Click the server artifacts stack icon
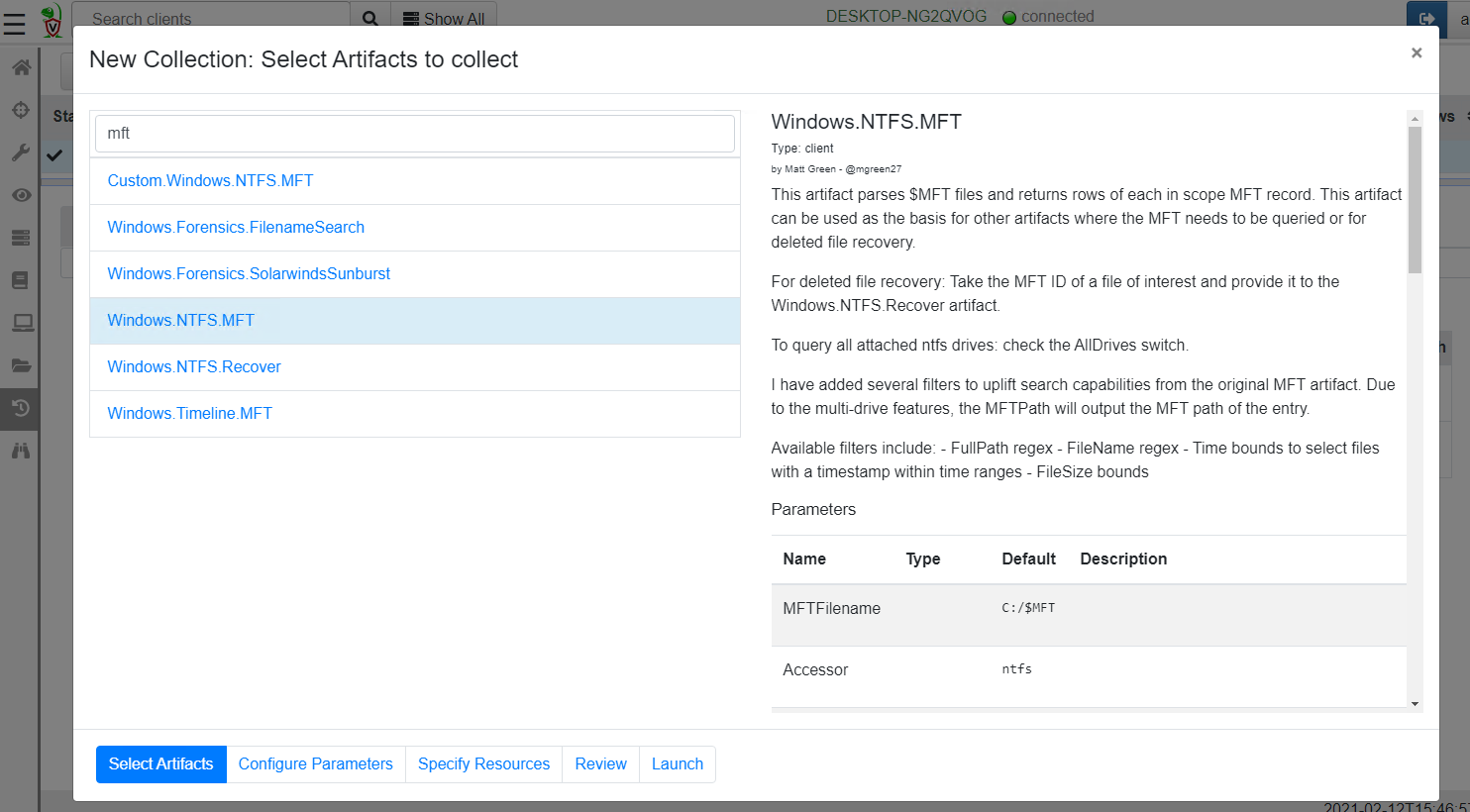 (x=21, y=238)
